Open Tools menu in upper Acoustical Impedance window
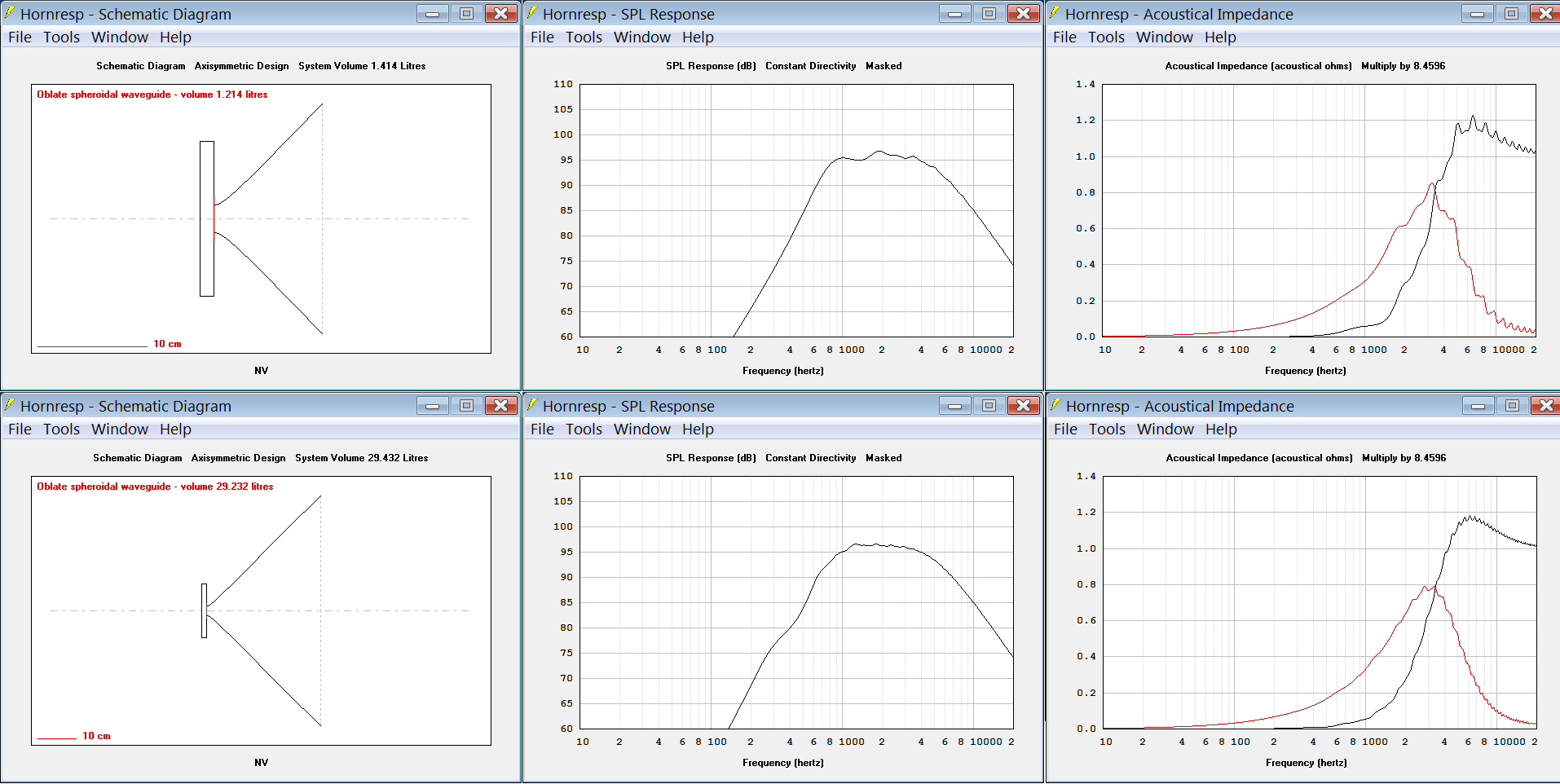 [x=1106, y=37]
